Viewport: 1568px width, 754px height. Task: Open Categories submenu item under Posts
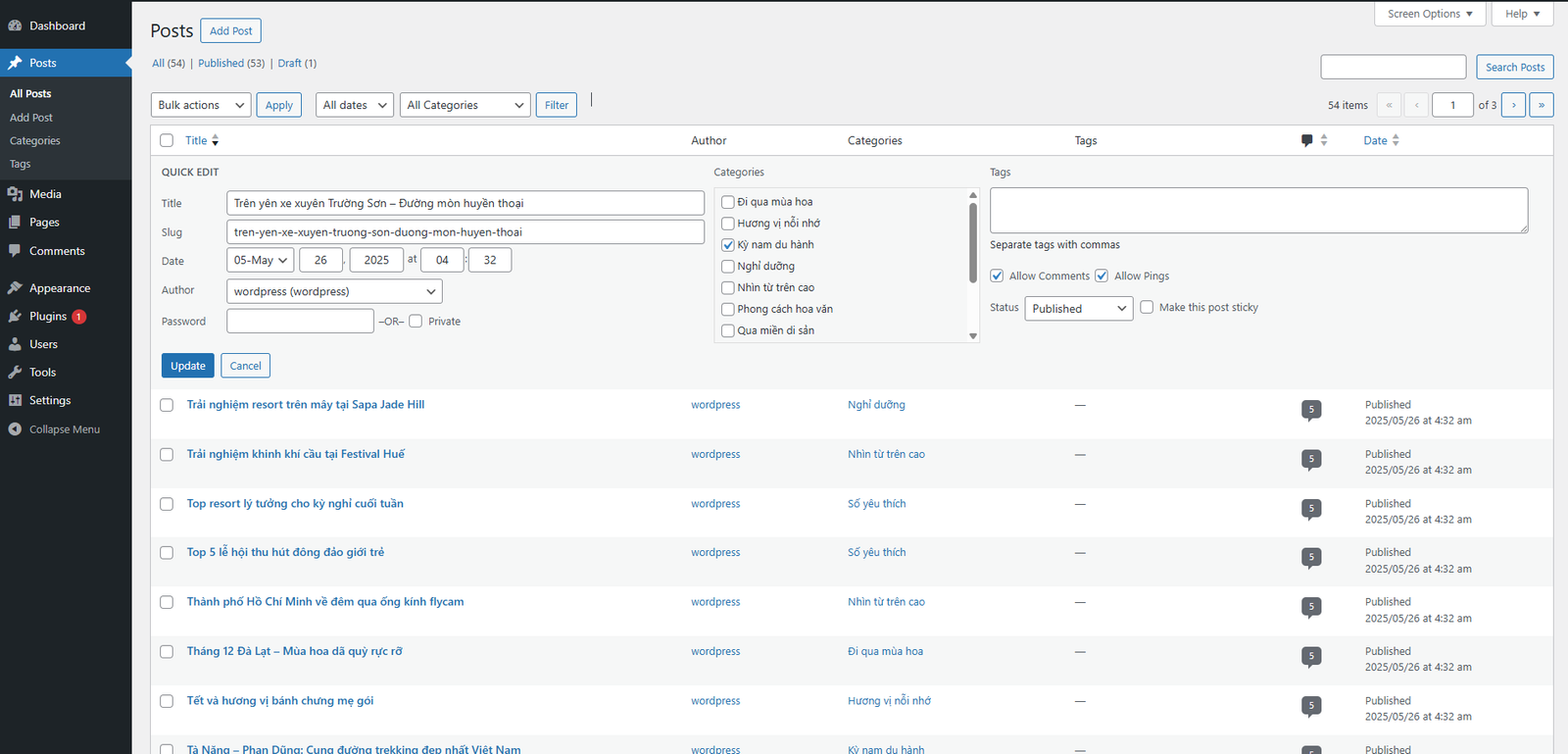(35, 141)
